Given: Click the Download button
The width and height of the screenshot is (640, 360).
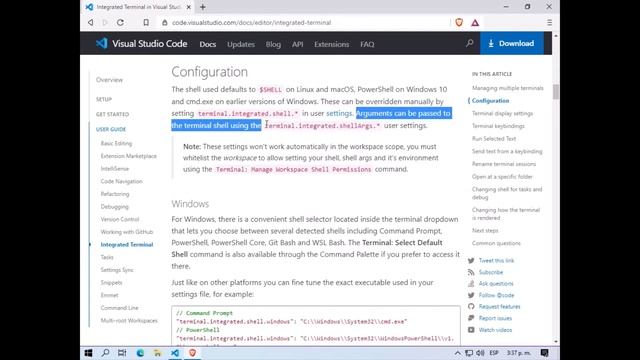Looking at the screenshot, I should coord(511,43).
